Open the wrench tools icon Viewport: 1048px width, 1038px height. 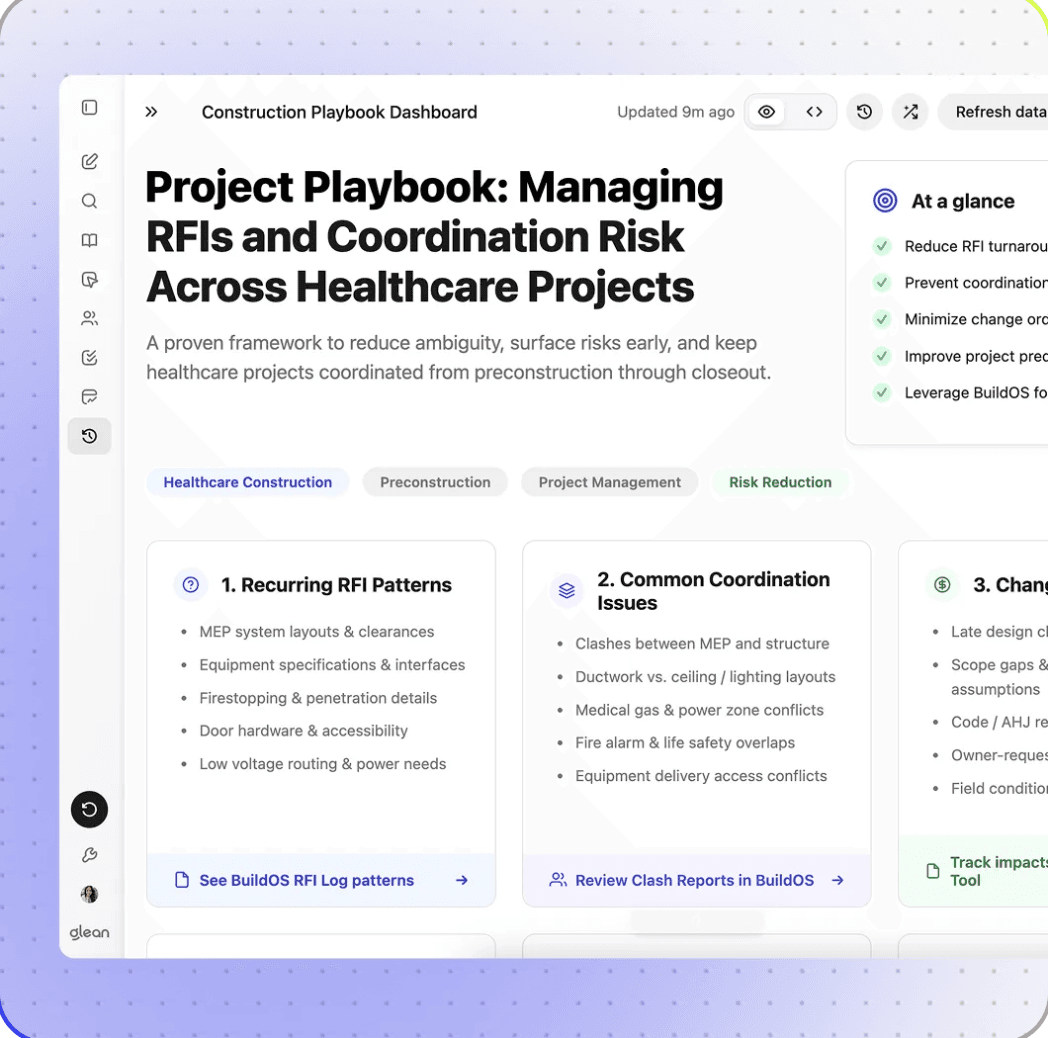tap(90, 855)
